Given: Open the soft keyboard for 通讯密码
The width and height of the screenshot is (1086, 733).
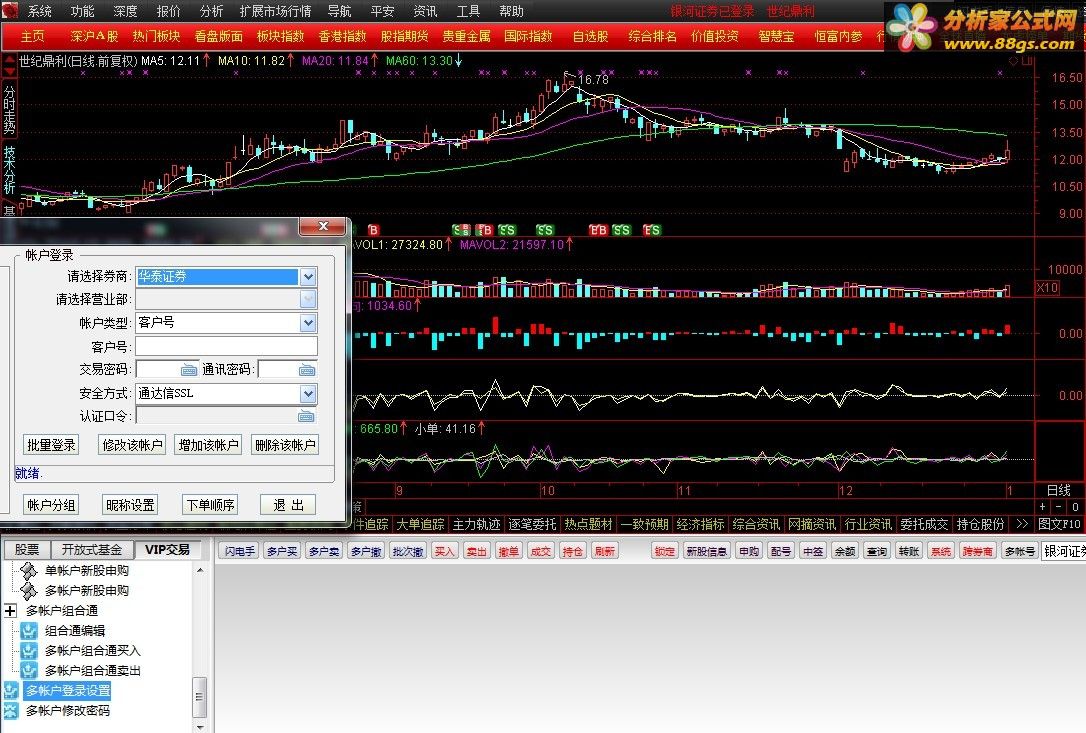Looking at the screenshot, I should point(307,370).
